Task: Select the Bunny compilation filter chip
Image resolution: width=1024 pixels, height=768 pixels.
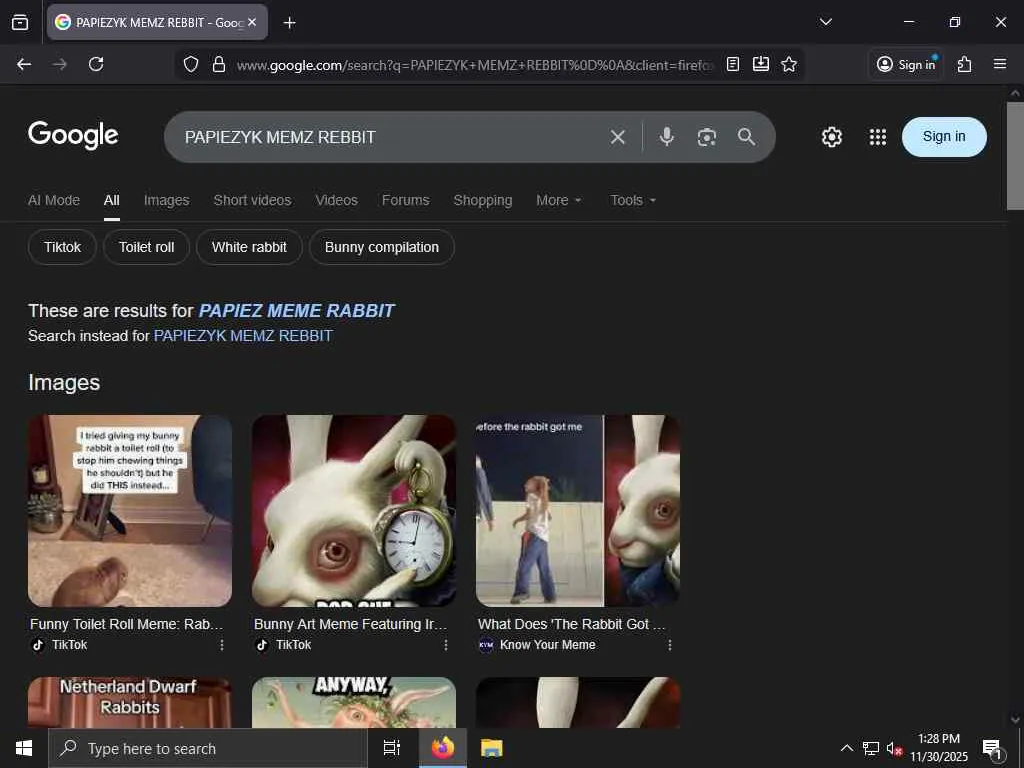Action: click(x=381, y=247)
